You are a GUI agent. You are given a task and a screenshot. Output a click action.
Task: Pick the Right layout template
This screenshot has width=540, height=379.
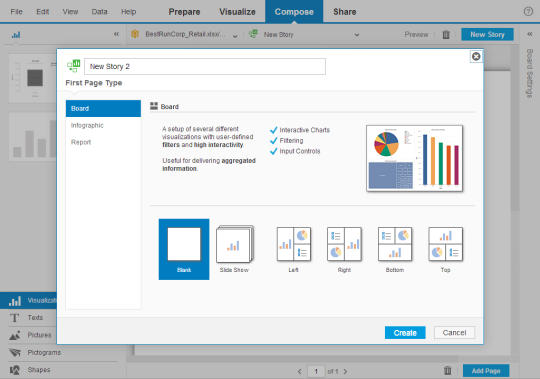point(344,249)
